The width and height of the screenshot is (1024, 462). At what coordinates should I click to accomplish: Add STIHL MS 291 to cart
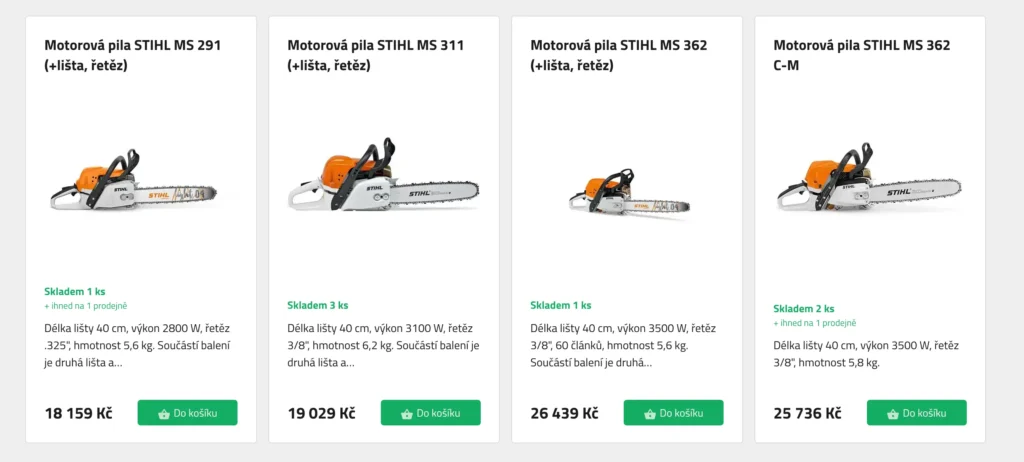click(188, 413)
